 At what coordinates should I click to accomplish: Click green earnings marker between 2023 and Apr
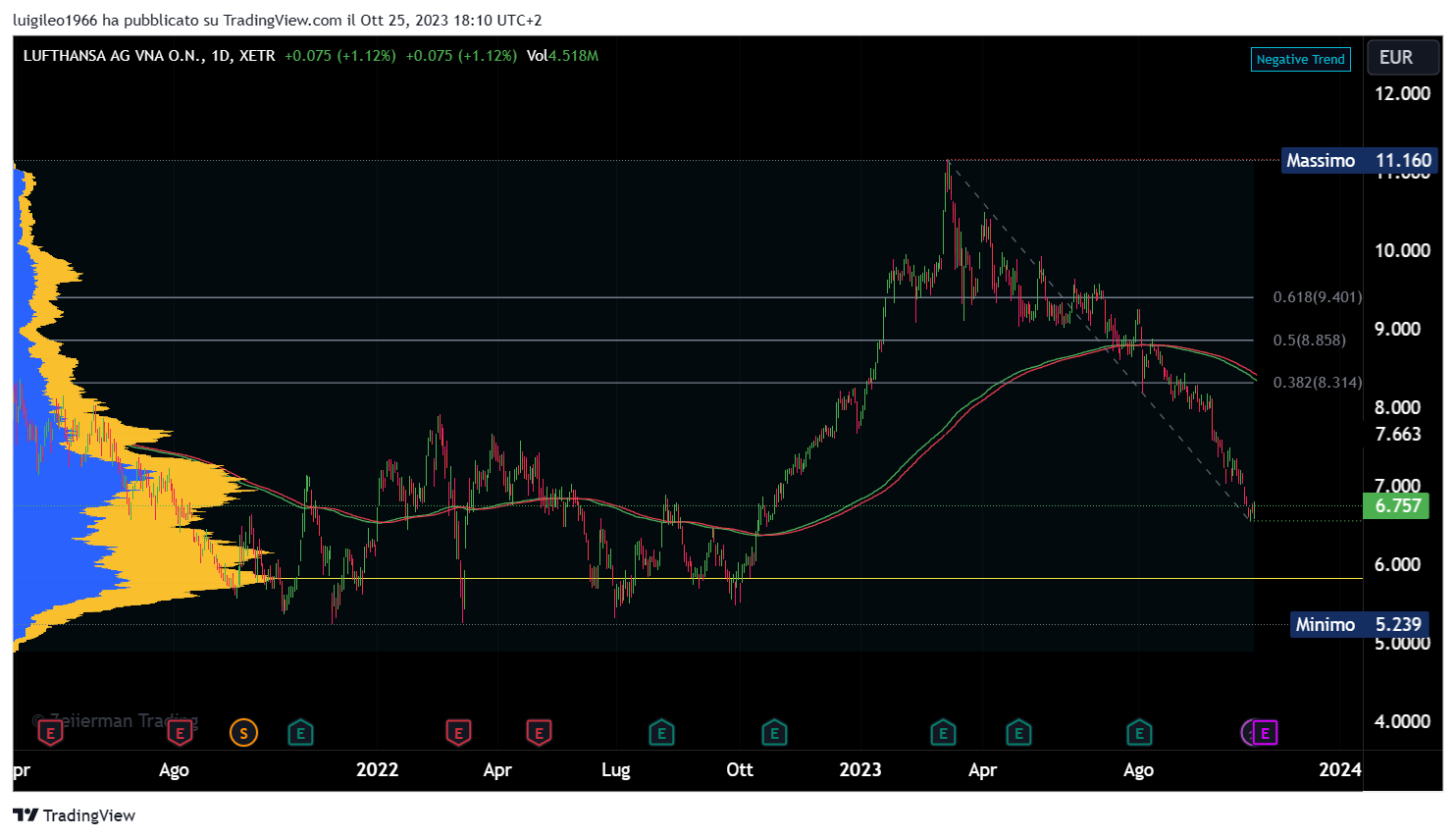coord(943,733)
